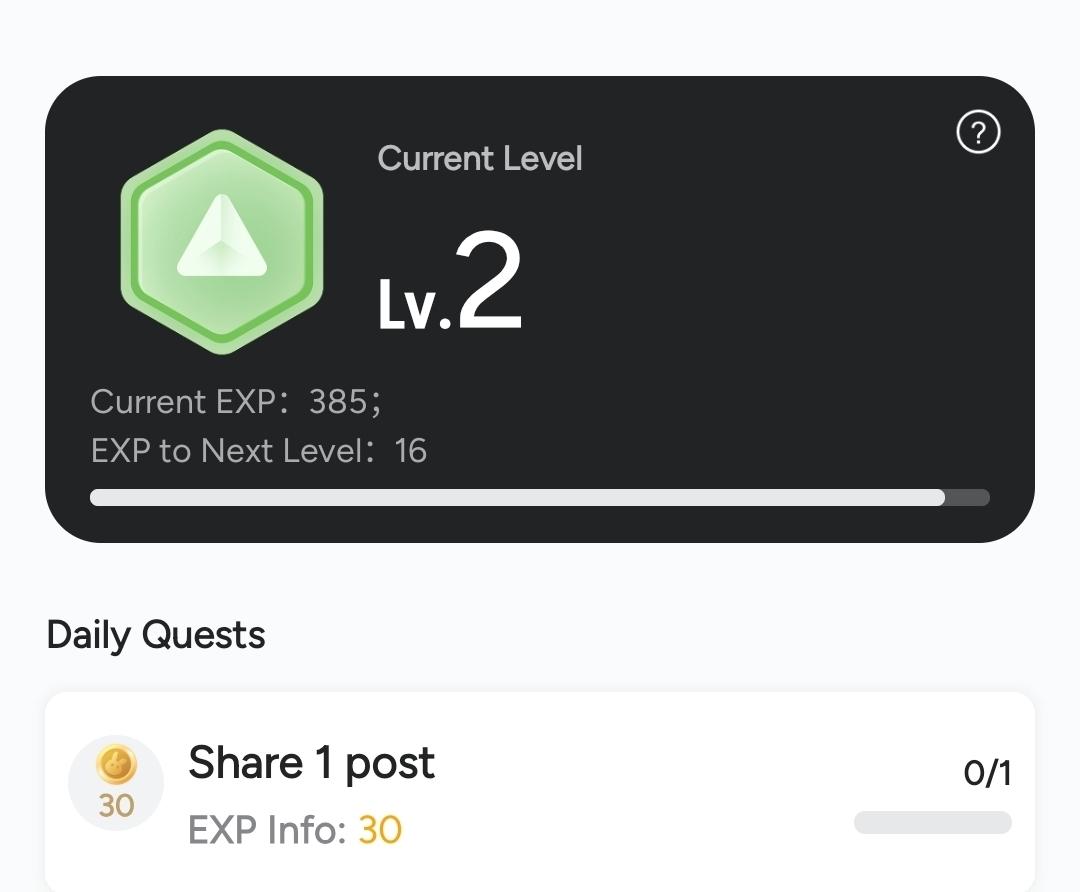
Task: Click the unfilled end of level EXP bar
Action: (968, 498)
